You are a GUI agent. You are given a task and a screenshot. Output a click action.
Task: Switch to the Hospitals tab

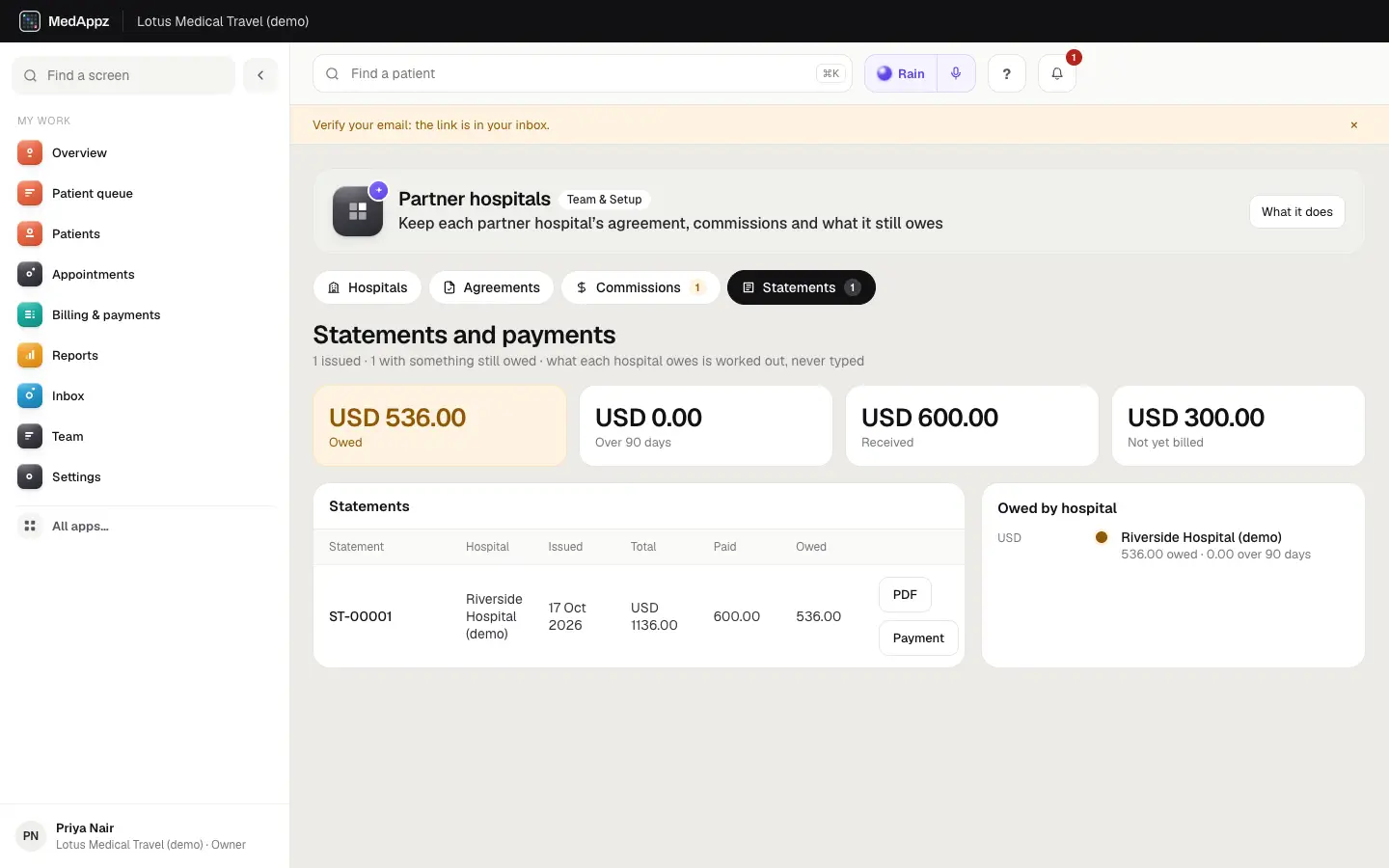click(368, 287)
